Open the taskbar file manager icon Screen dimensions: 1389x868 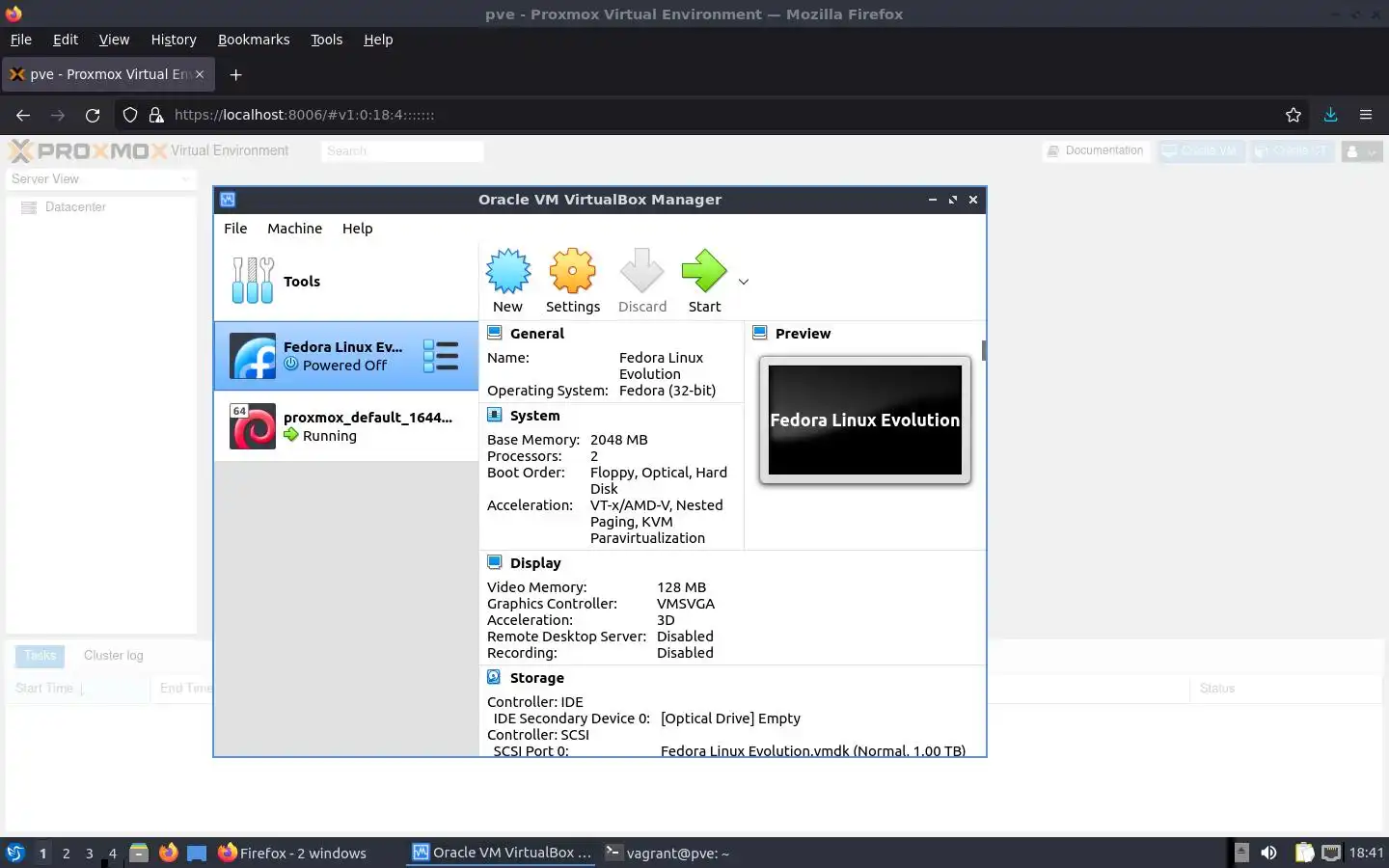[x=139, y=853]
